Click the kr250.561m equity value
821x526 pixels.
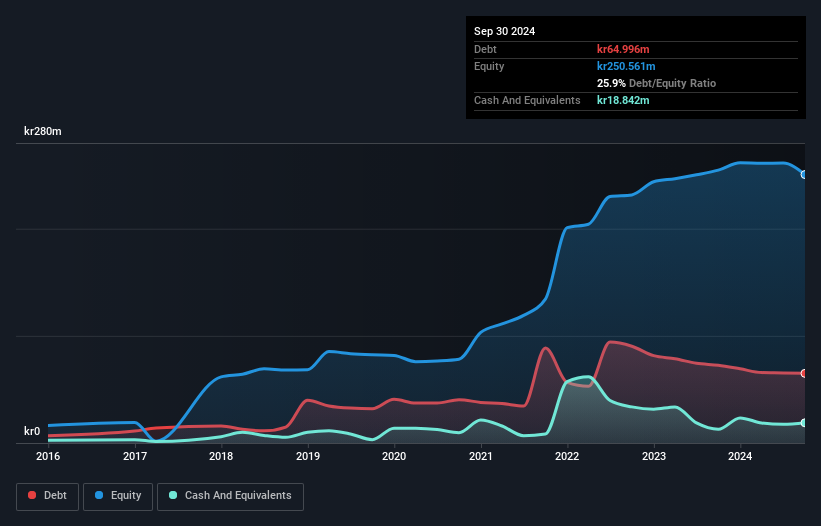pyautogui.click(x=626, y=66)
